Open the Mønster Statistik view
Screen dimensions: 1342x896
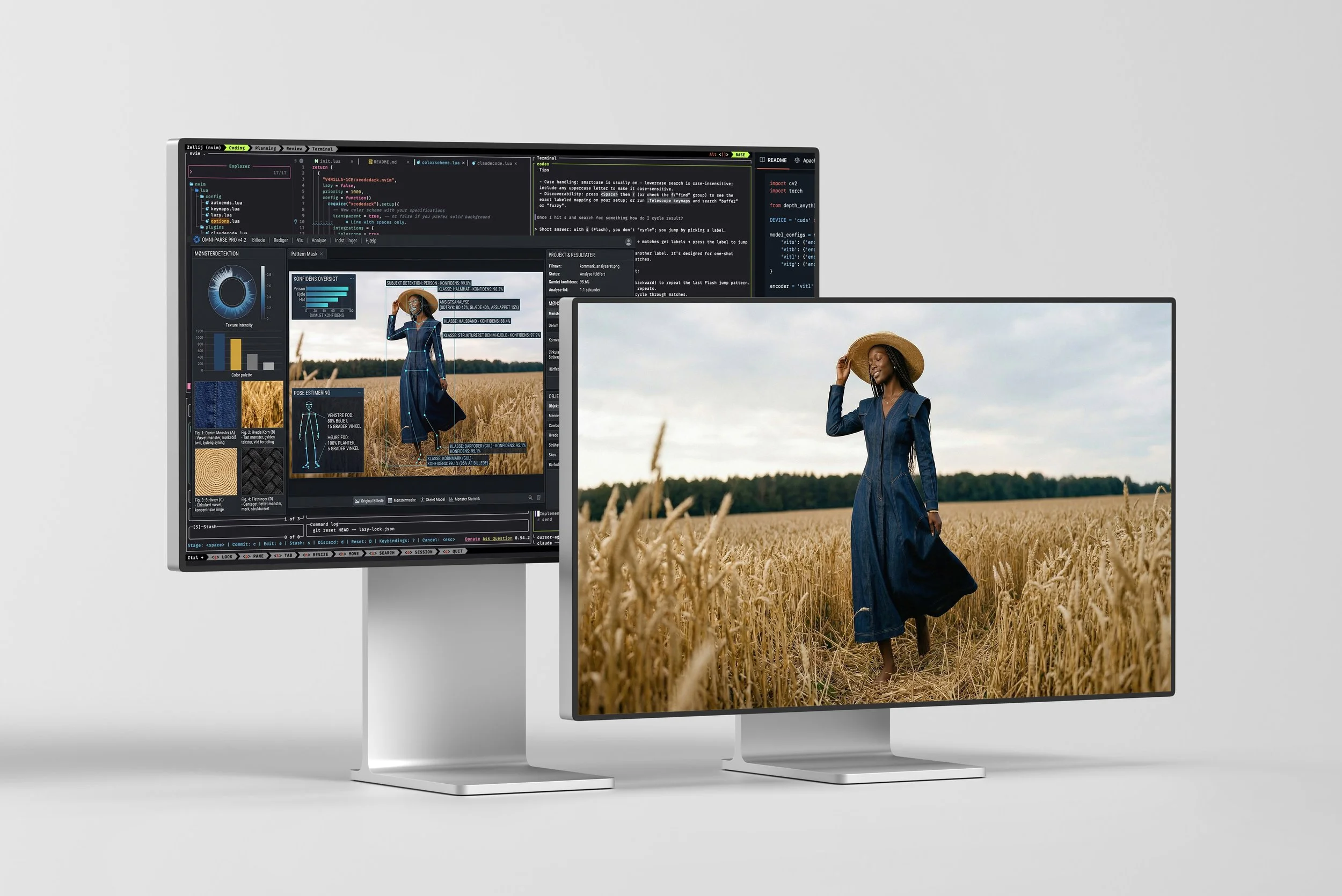click(x=464, y=499)
